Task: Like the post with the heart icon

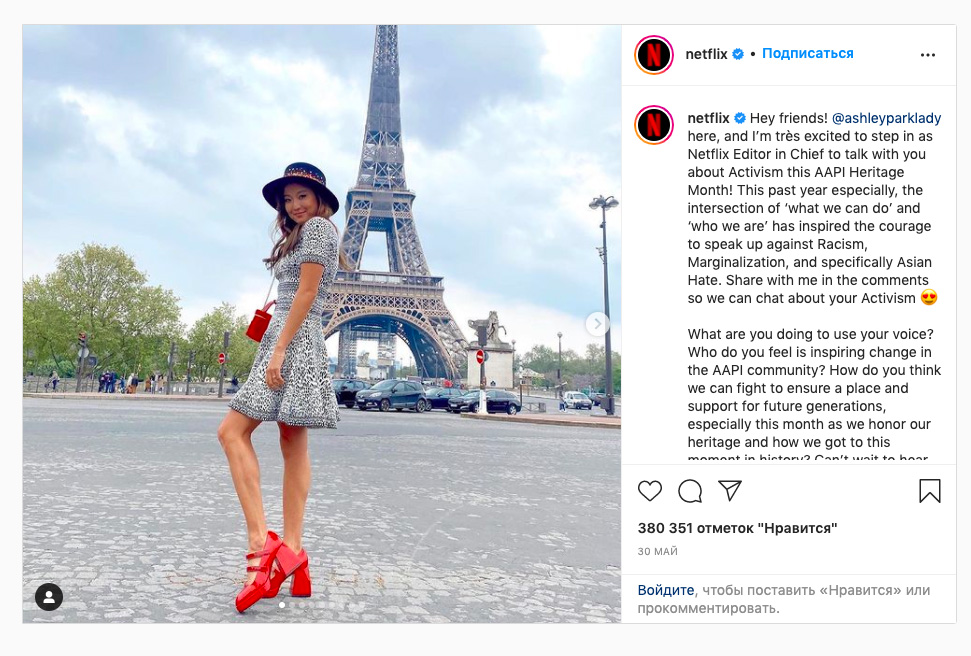Action: click(650, 491)
